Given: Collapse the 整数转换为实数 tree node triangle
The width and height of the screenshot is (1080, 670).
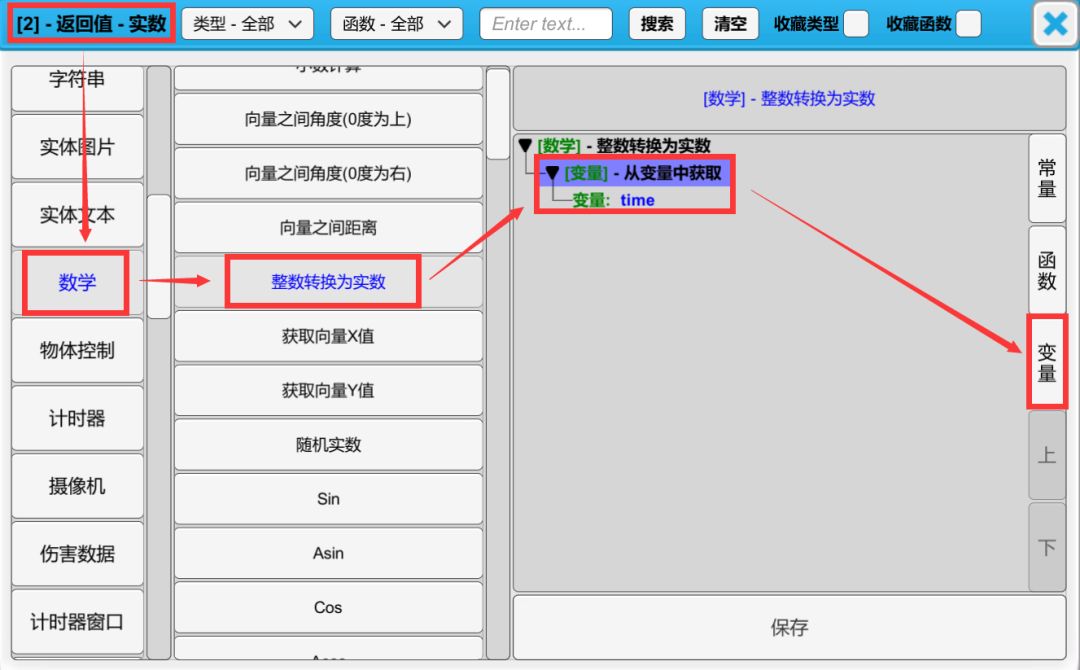Looking at the screenshot, I should click(526, 146).
